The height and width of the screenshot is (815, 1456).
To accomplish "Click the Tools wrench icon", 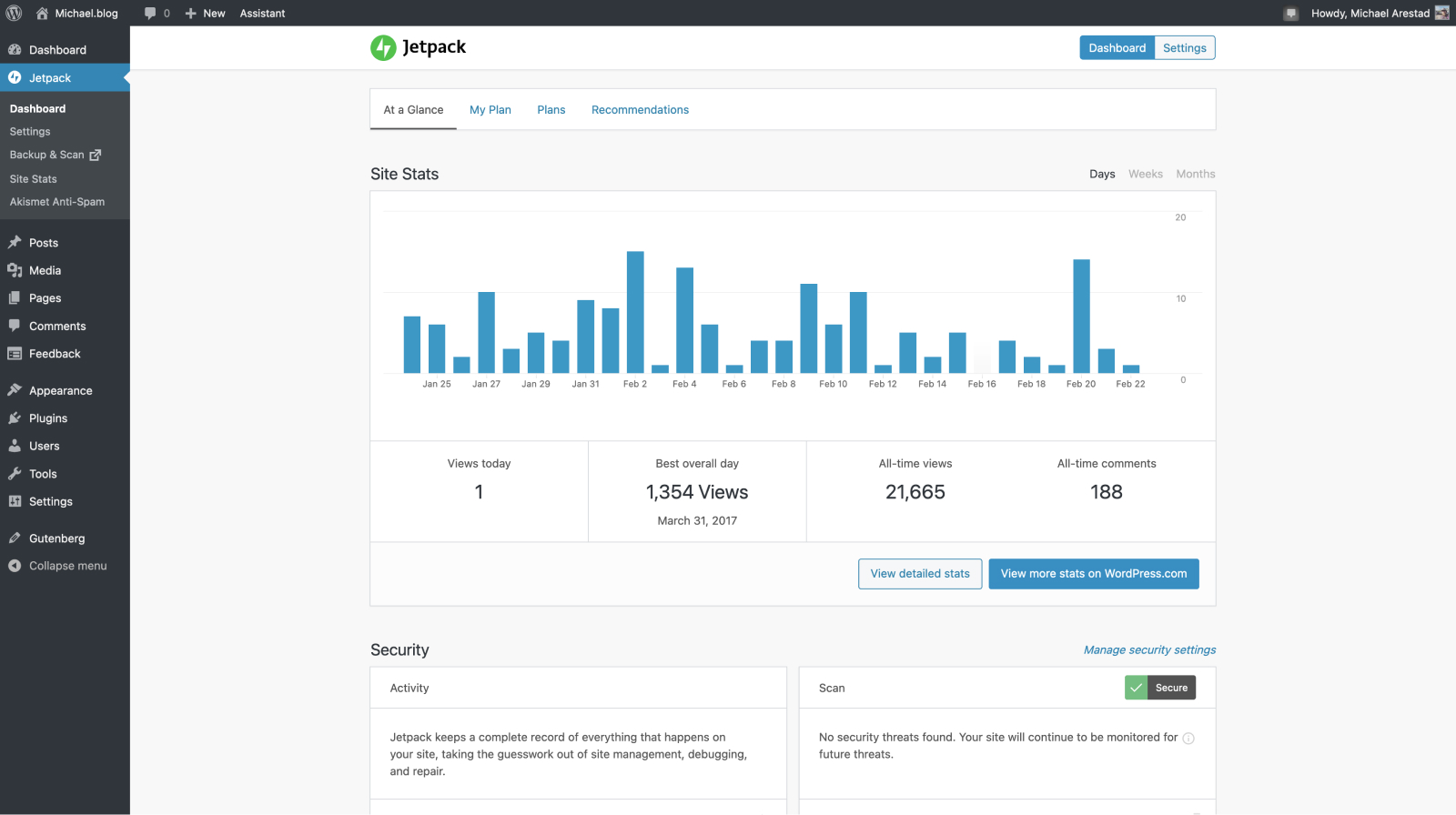I will pos(15,474).
